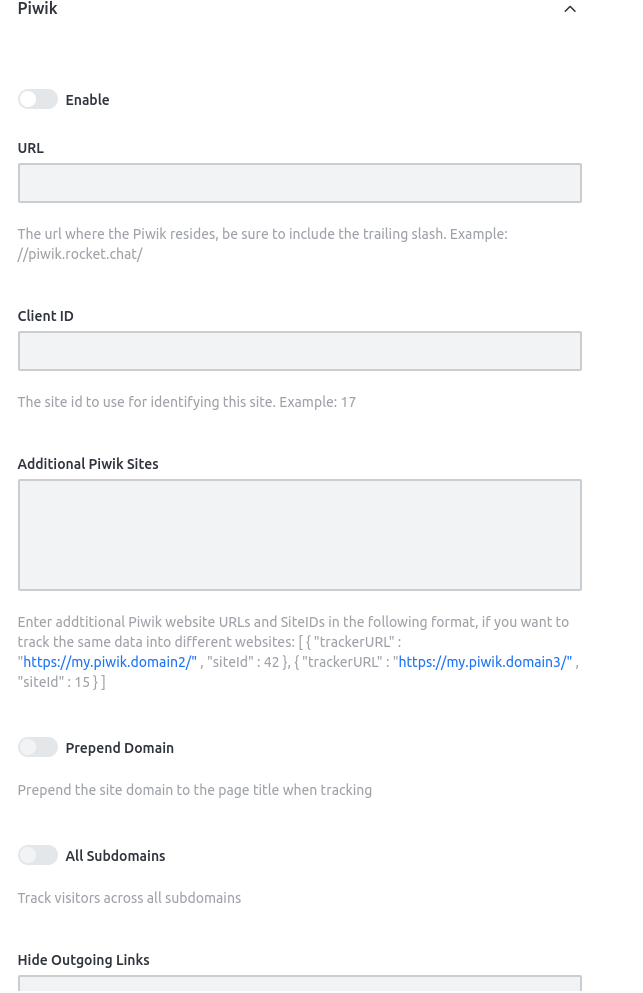Click the "Hide Outgoing Links" label
Viewport: 643px width, 993px height.
(83, 960)
